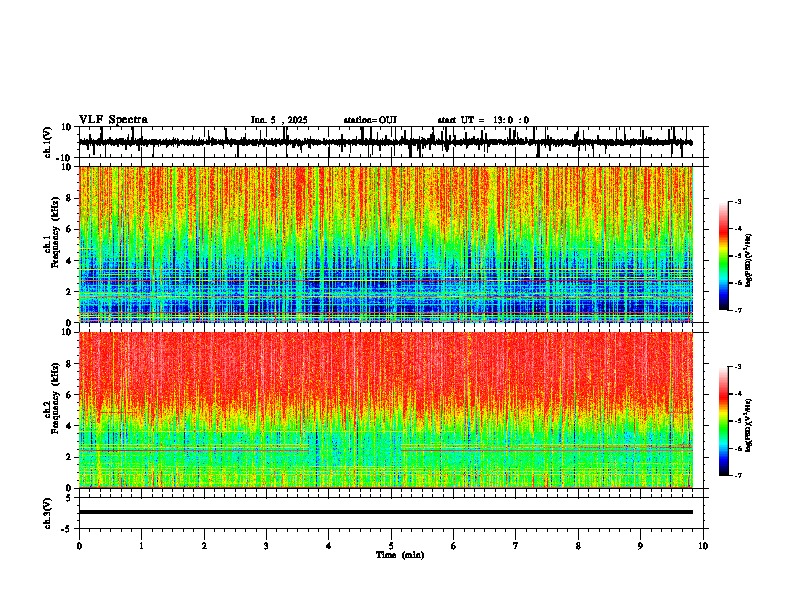Click the ch.2 color bar "-7" label
792x612 pixels.
coord(737,475)
